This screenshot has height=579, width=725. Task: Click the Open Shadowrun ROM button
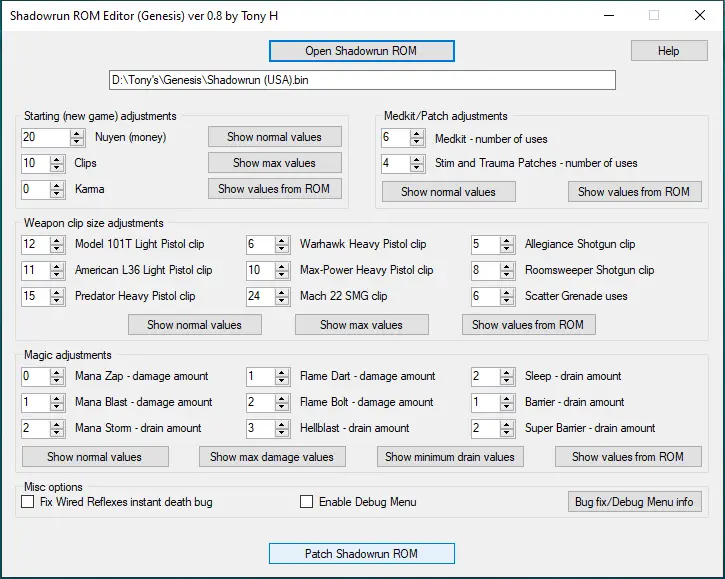pos(362,51)
